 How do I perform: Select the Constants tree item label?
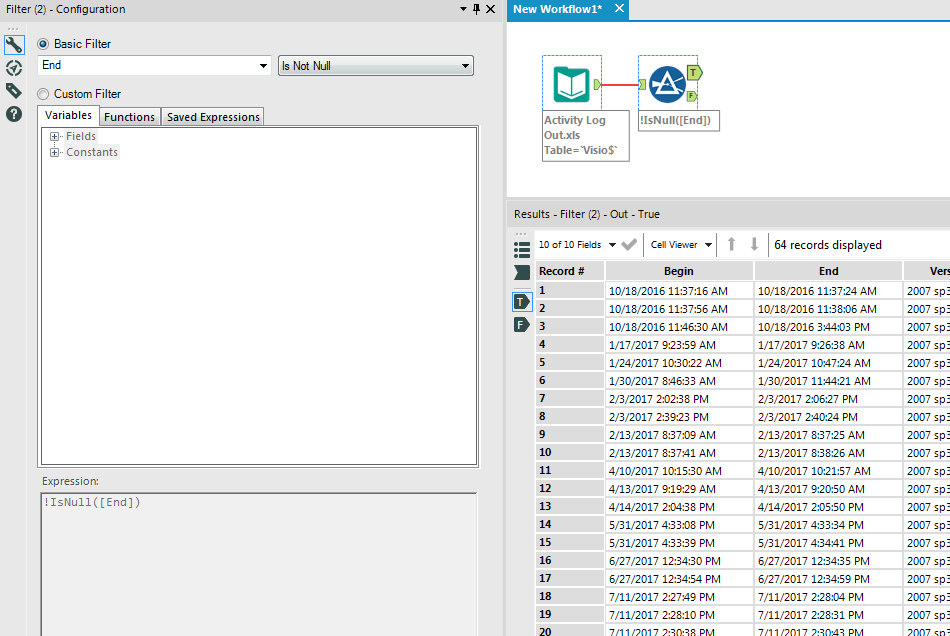coord(92,152)
